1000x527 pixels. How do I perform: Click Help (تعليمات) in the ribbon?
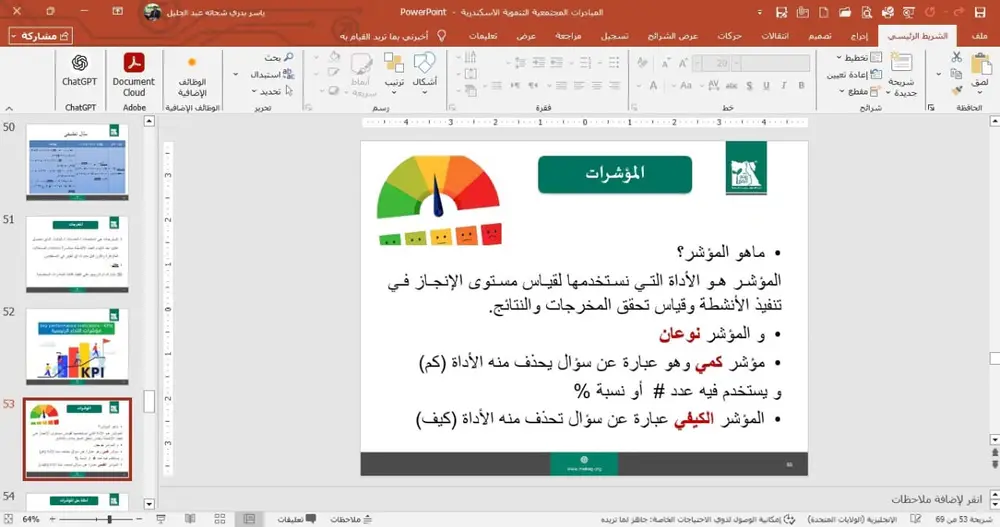pyautogui.click(x=483, y=36)
